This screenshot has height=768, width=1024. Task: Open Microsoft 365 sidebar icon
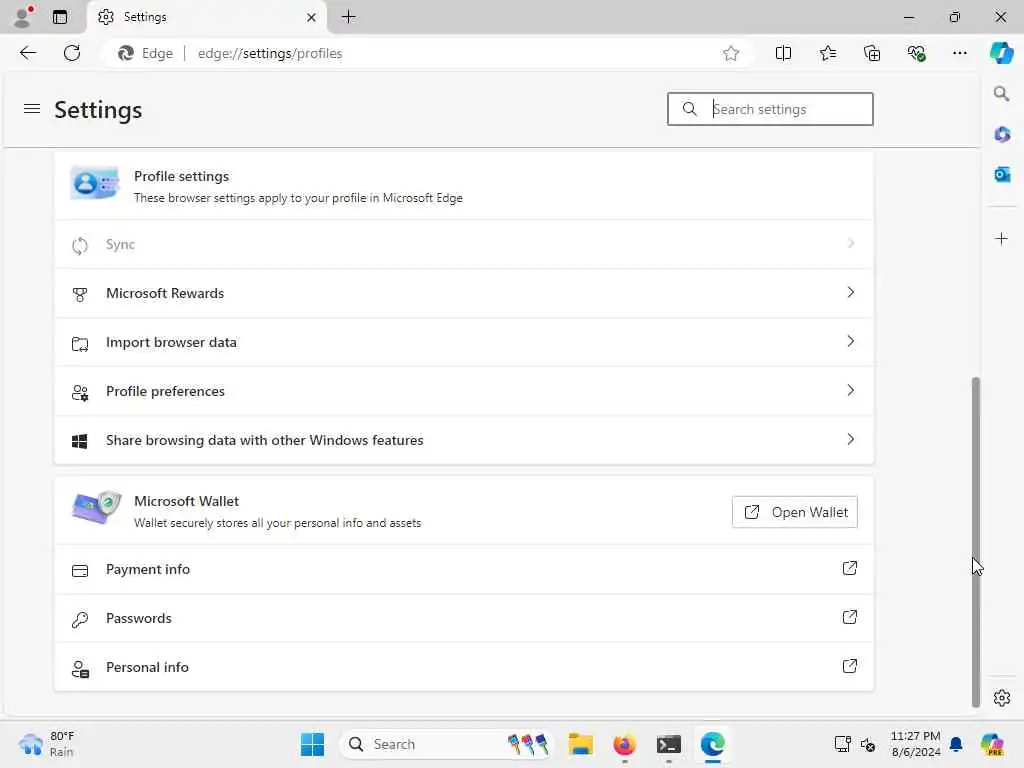[1002, 134]
